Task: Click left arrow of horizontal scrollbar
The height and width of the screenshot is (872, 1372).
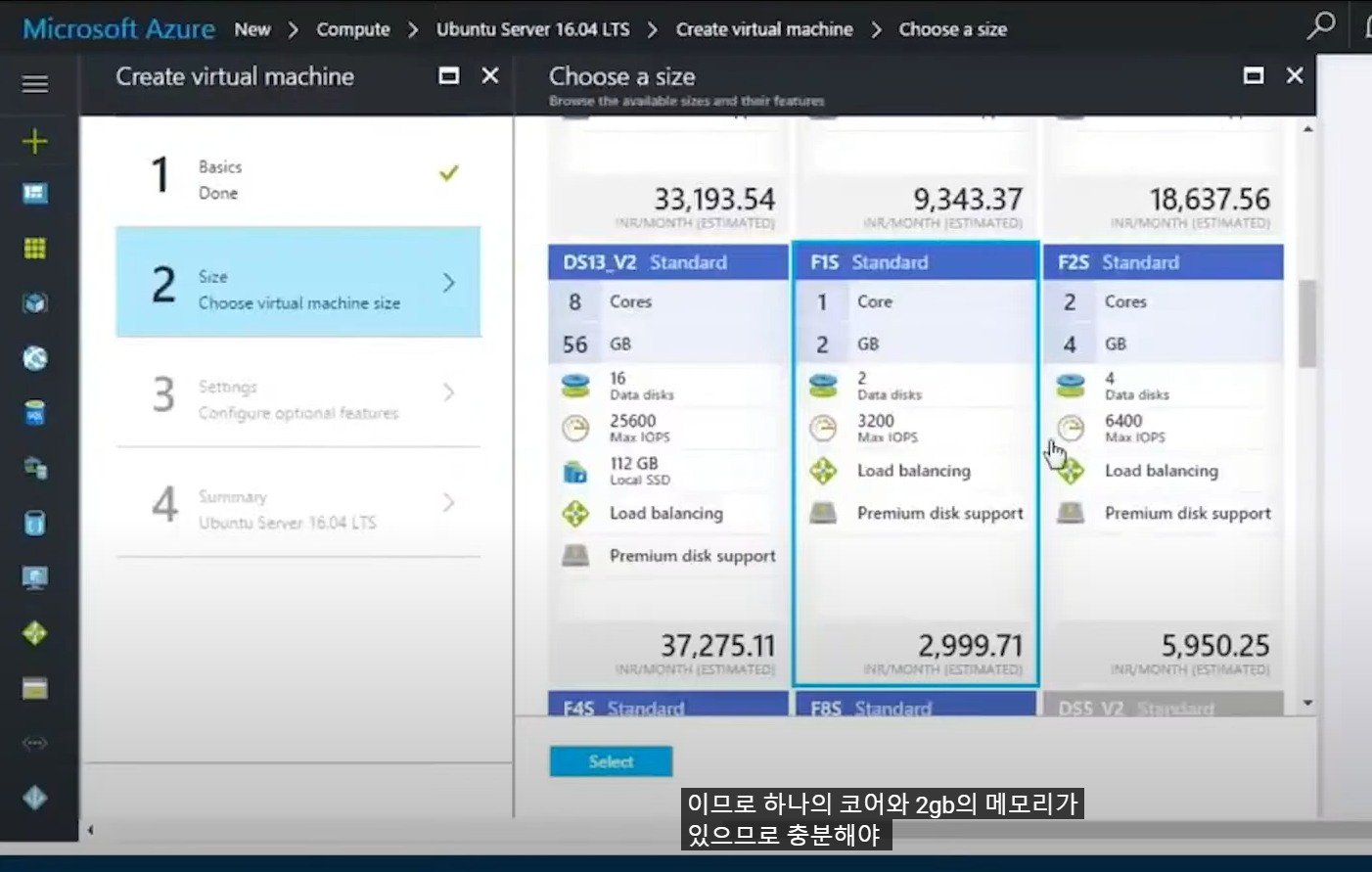Action: click(90, 830)
